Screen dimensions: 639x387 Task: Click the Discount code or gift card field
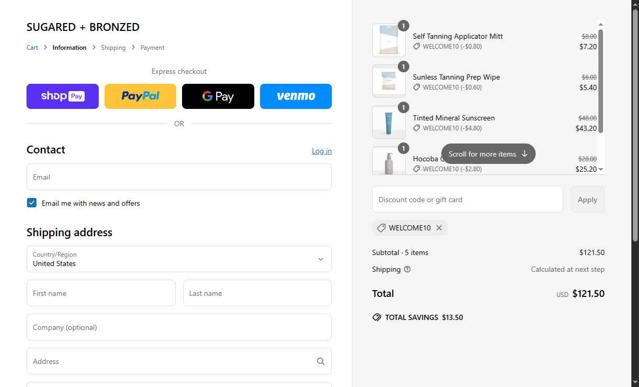467,200
